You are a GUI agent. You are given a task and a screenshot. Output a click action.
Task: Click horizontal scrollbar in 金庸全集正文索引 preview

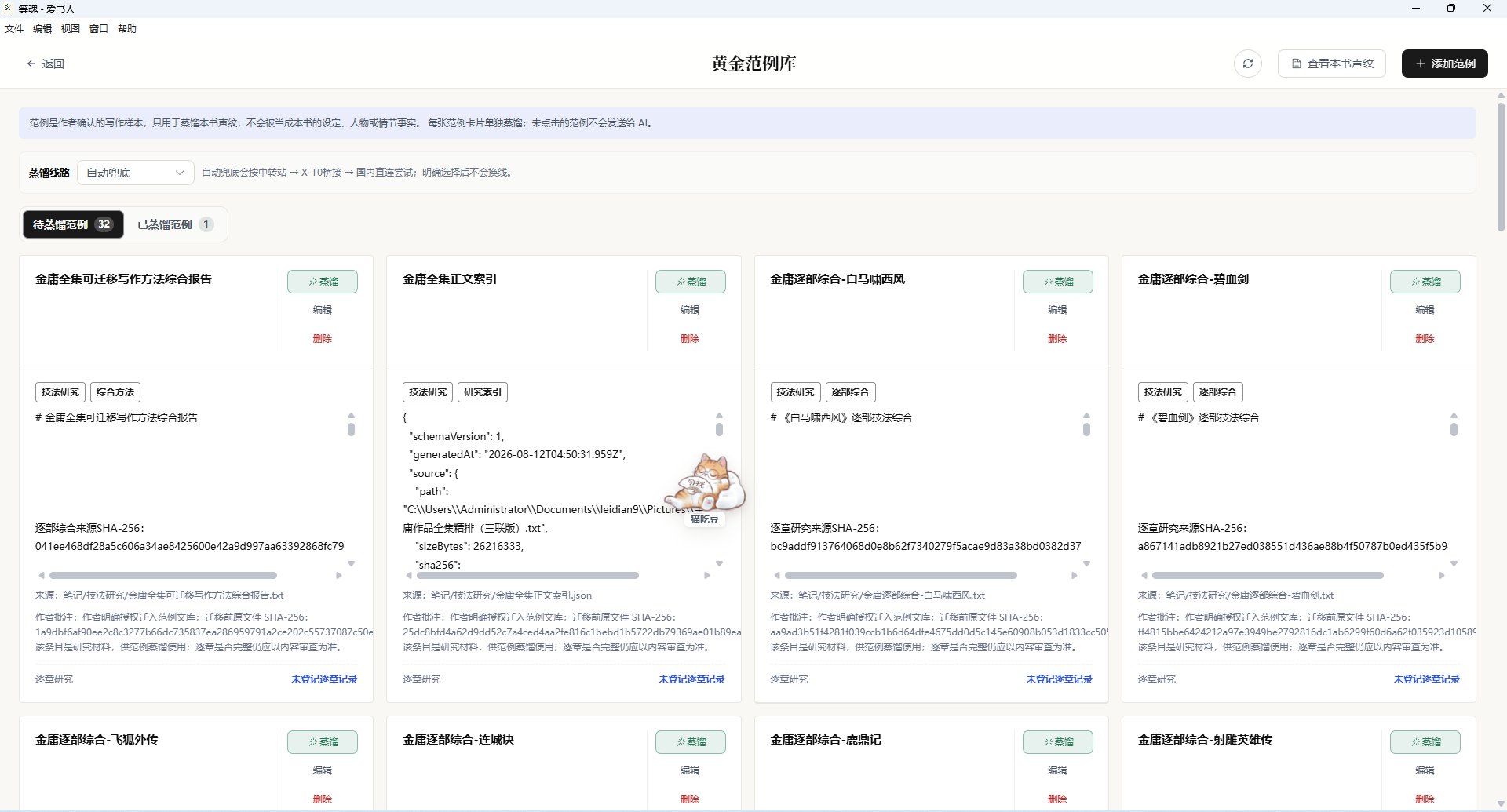(528, 576)
